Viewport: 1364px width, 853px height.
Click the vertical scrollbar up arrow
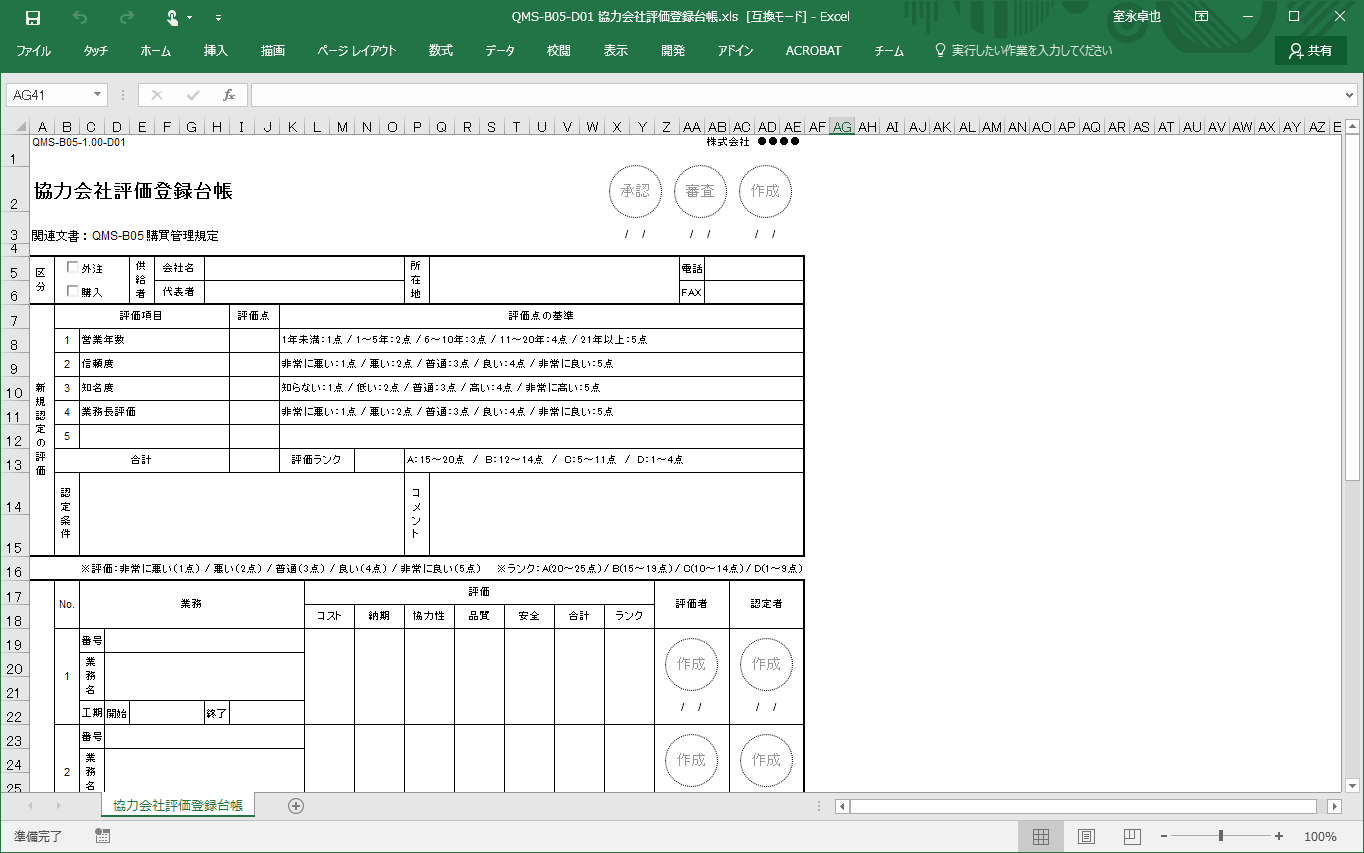(1352, 128)
